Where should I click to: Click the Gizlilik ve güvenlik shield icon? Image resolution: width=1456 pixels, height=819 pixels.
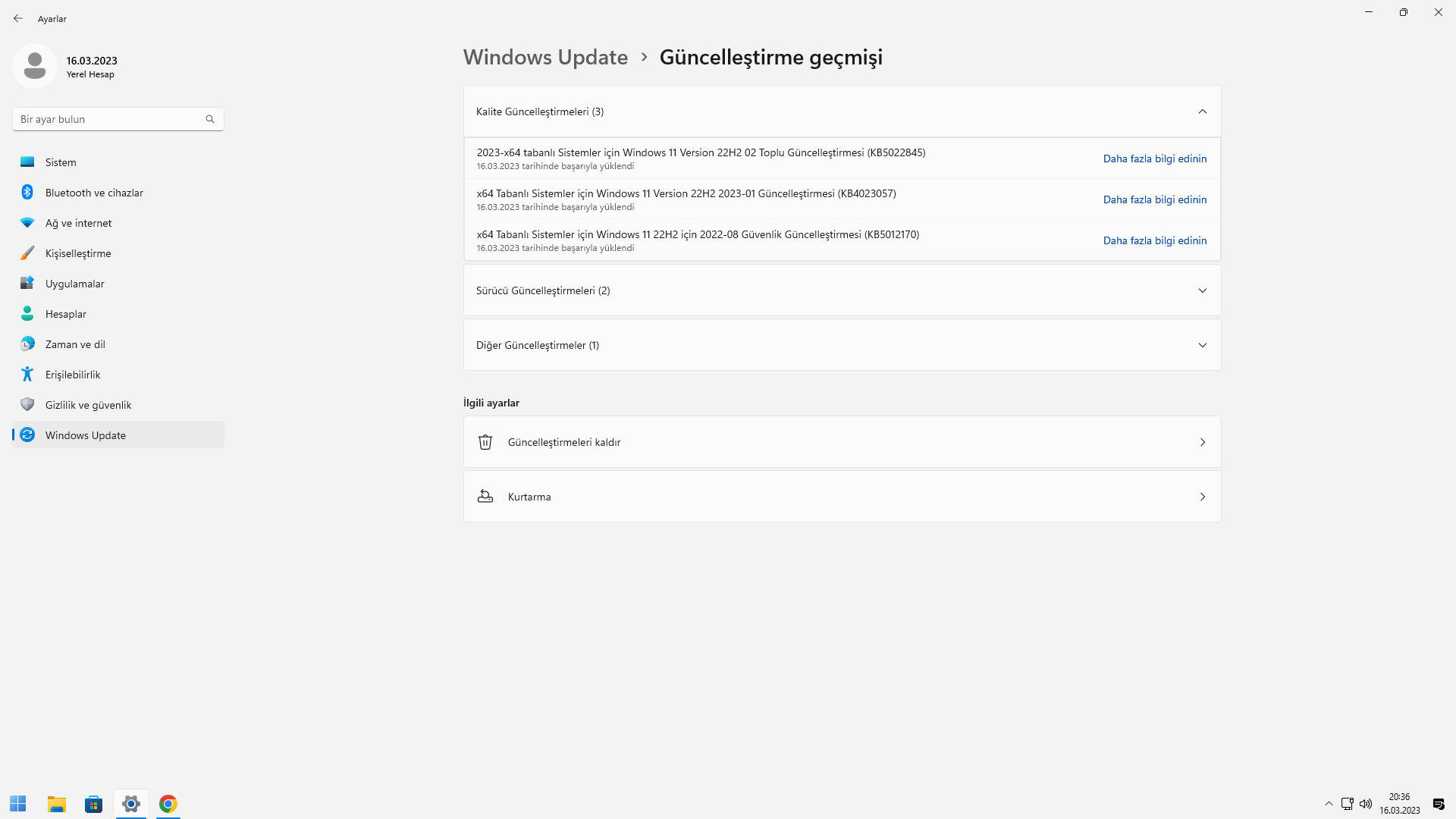[27, 405]
